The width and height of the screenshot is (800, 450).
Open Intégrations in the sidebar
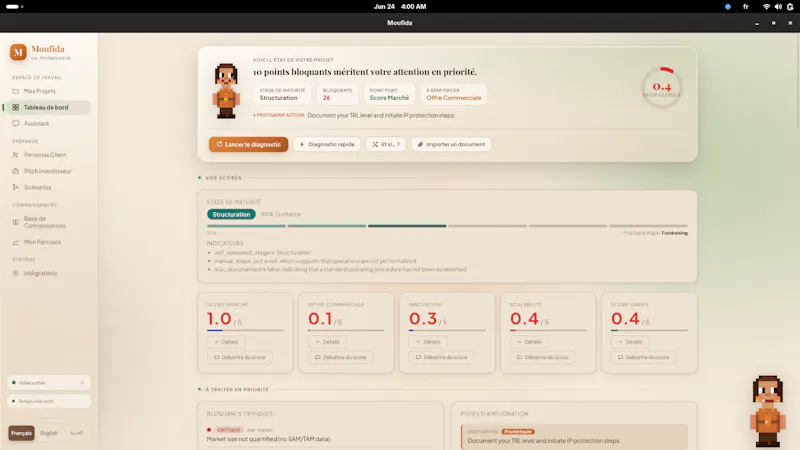pyautogui.click(x=47, y=273)
